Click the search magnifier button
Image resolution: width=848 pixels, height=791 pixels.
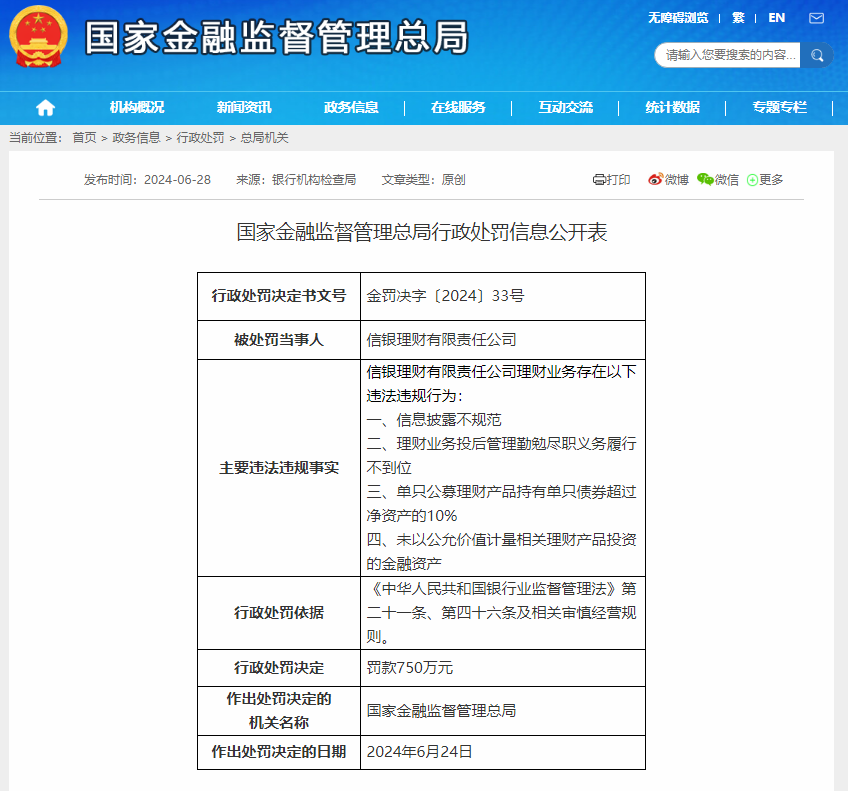[x=817, y=55]
